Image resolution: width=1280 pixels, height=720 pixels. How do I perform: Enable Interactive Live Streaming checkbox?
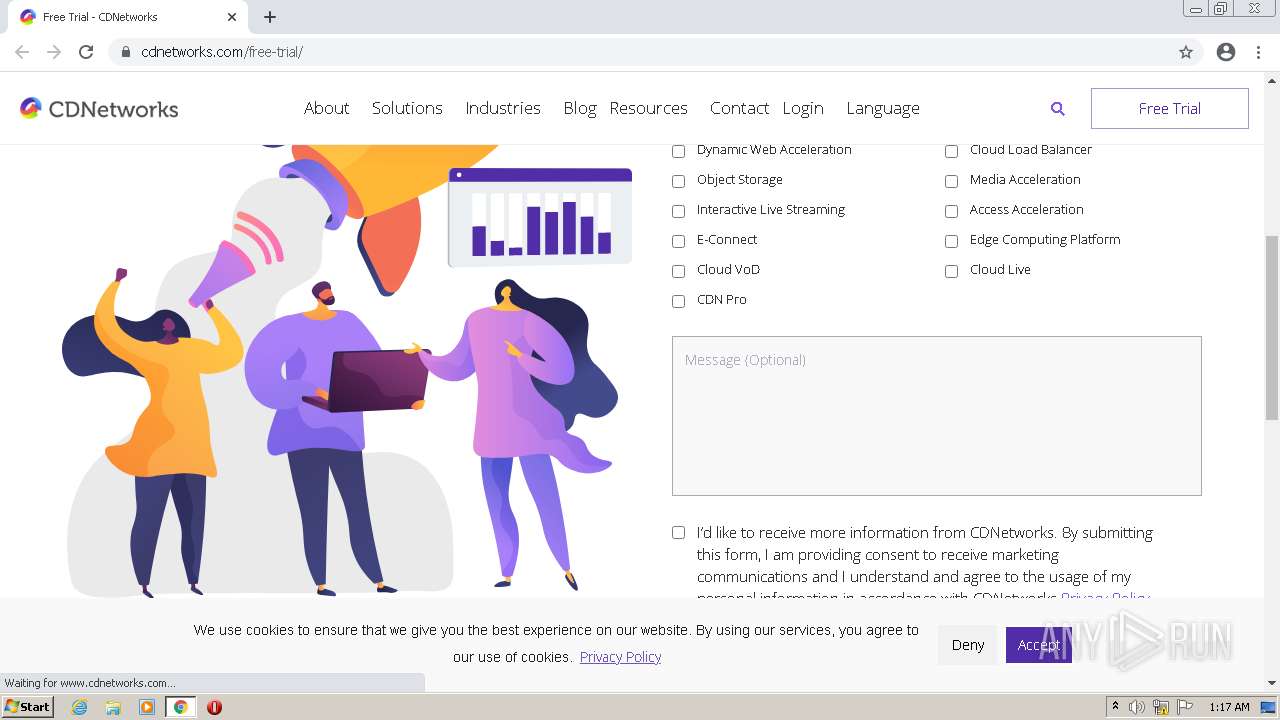tap(678, 211)
